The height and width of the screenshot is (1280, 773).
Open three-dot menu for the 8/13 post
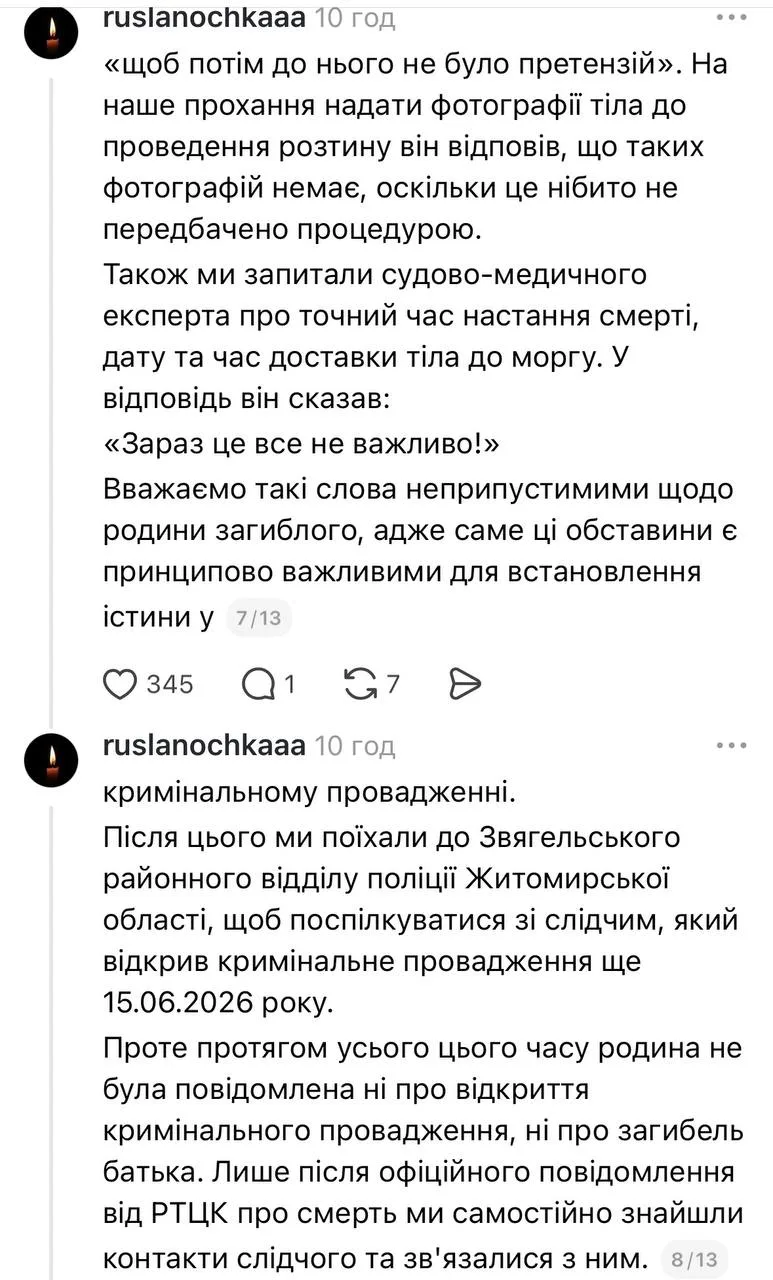coord(731,746)
